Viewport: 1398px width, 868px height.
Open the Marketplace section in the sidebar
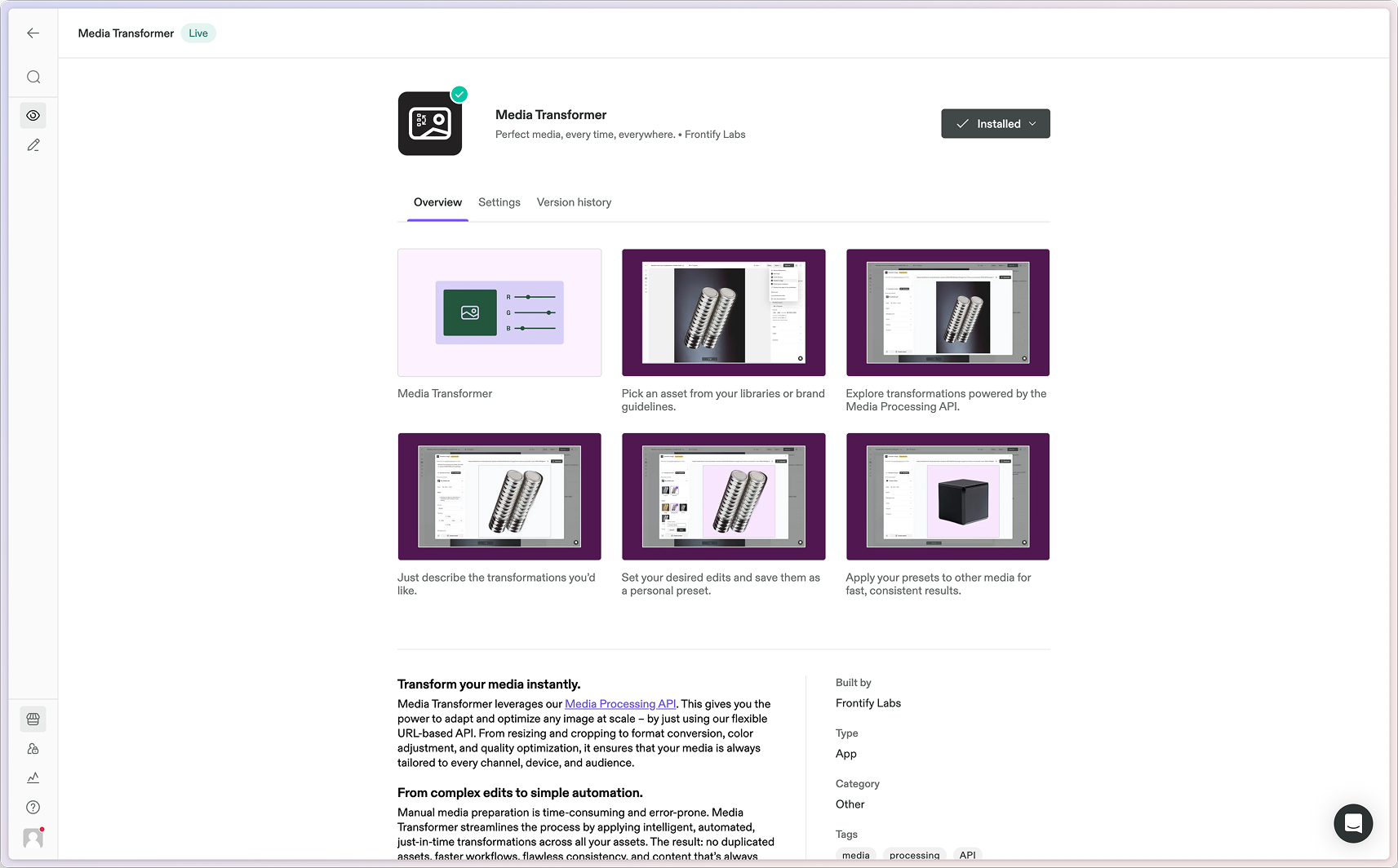33,719
